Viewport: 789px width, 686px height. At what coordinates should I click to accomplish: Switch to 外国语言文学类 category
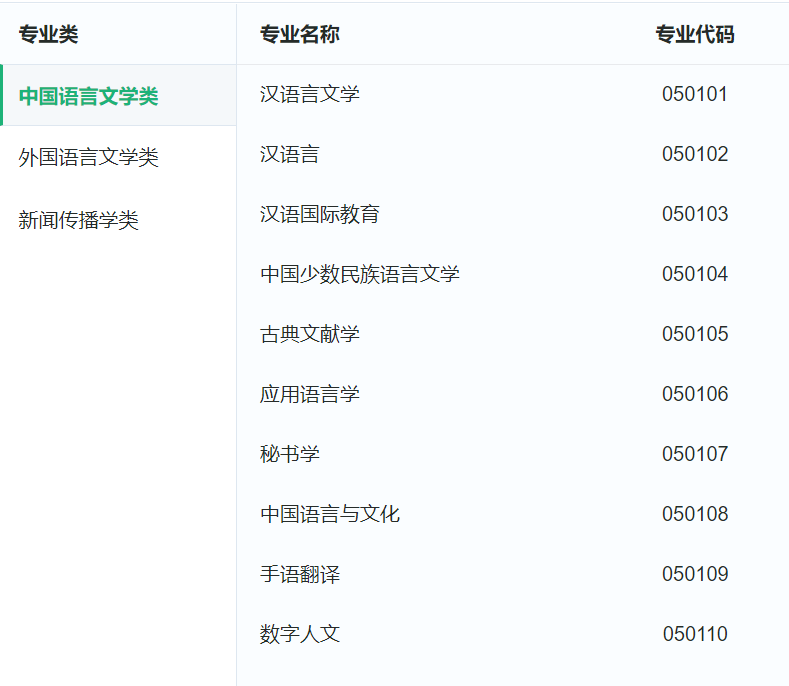click(x=89, y=157)
